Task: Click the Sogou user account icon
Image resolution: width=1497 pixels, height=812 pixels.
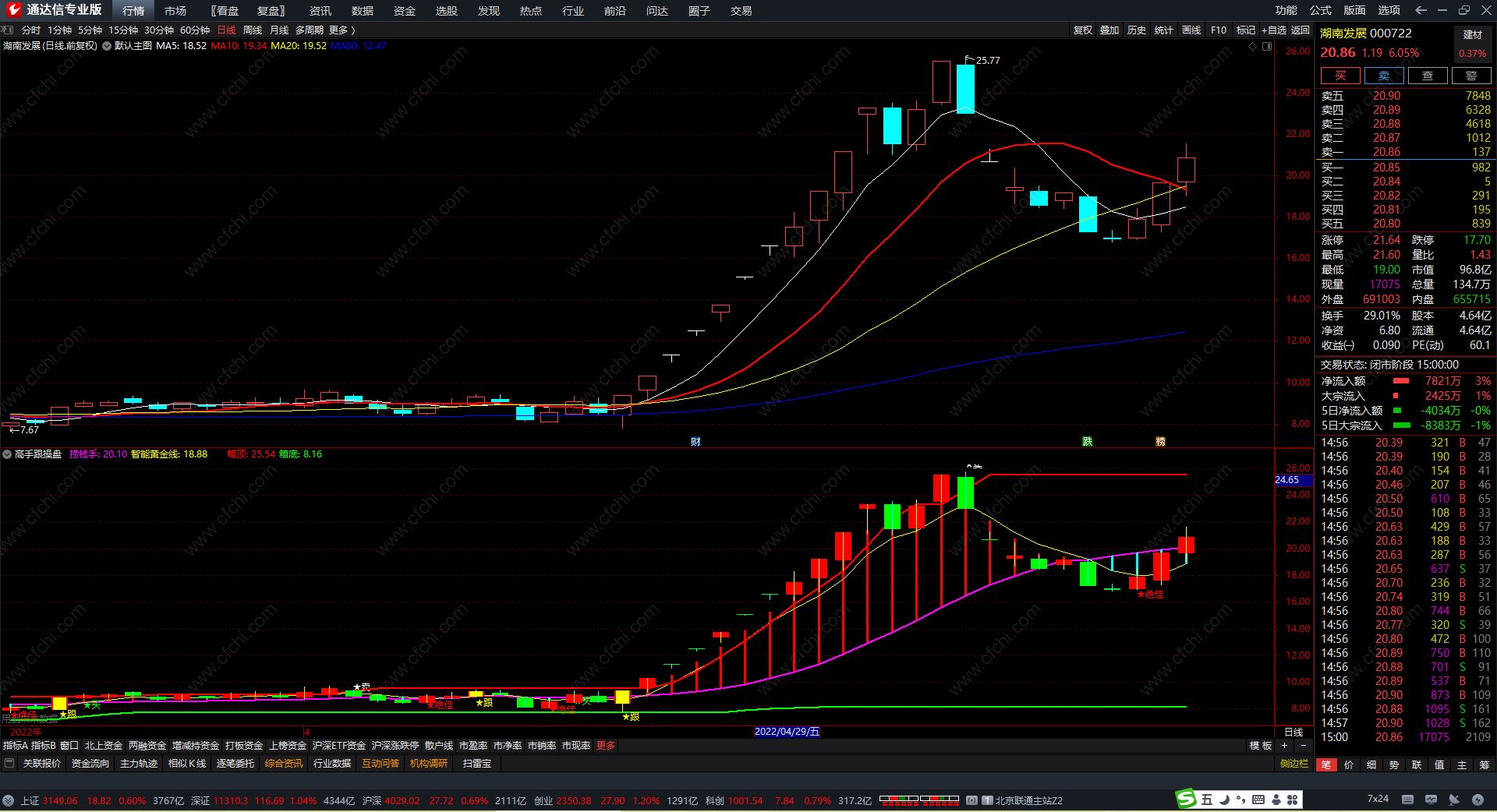Action: coord(1276,800)
